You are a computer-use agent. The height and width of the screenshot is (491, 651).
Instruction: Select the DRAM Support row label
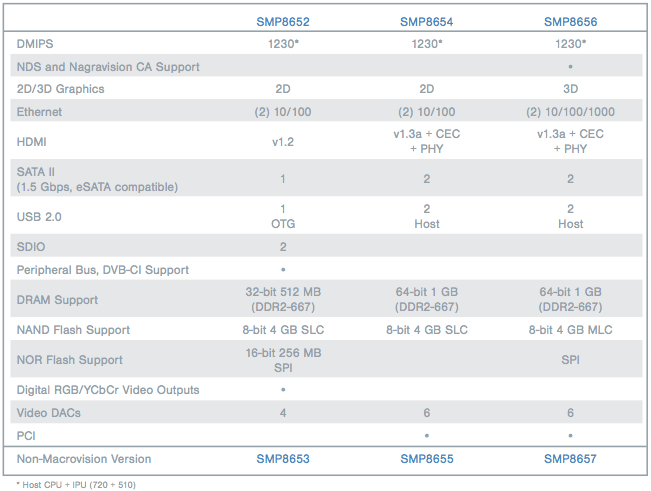click(57, 300)
